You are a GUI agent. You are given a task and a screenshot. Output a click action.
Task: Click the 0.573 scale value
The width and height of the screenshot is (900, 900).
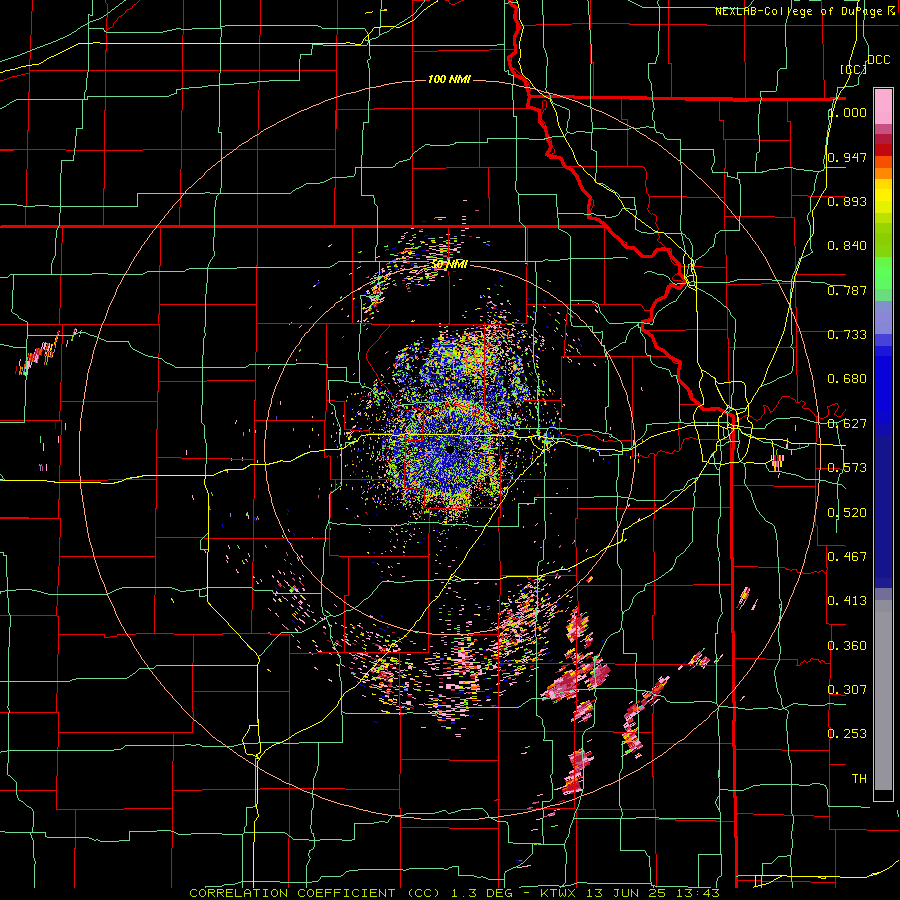pos(847,468)
